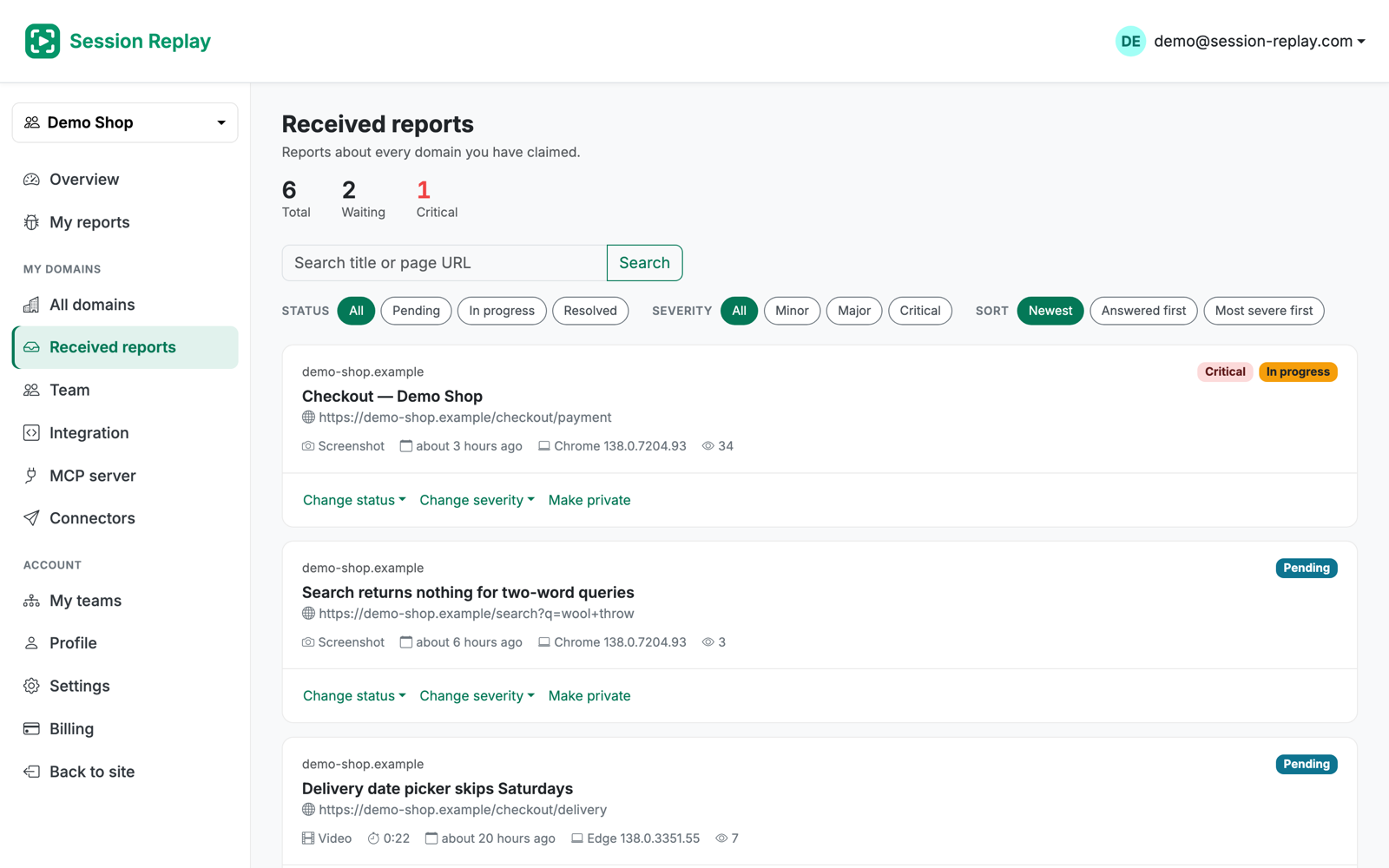Click the Team people icon

(x=31, y=390)
